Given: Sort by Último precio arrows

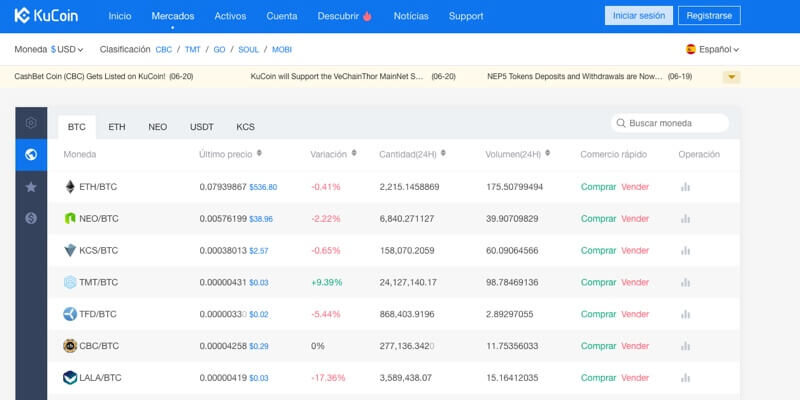Looking at the screenshot, I should tap(259, 153).
